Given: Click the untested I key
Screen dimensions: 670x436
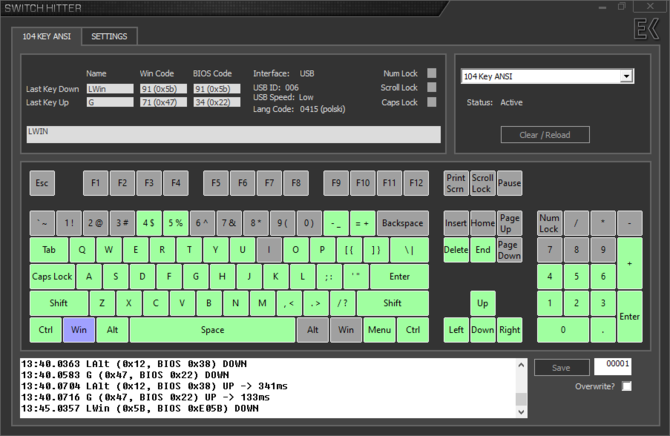Looking at the screenshot, I should 269,250.
